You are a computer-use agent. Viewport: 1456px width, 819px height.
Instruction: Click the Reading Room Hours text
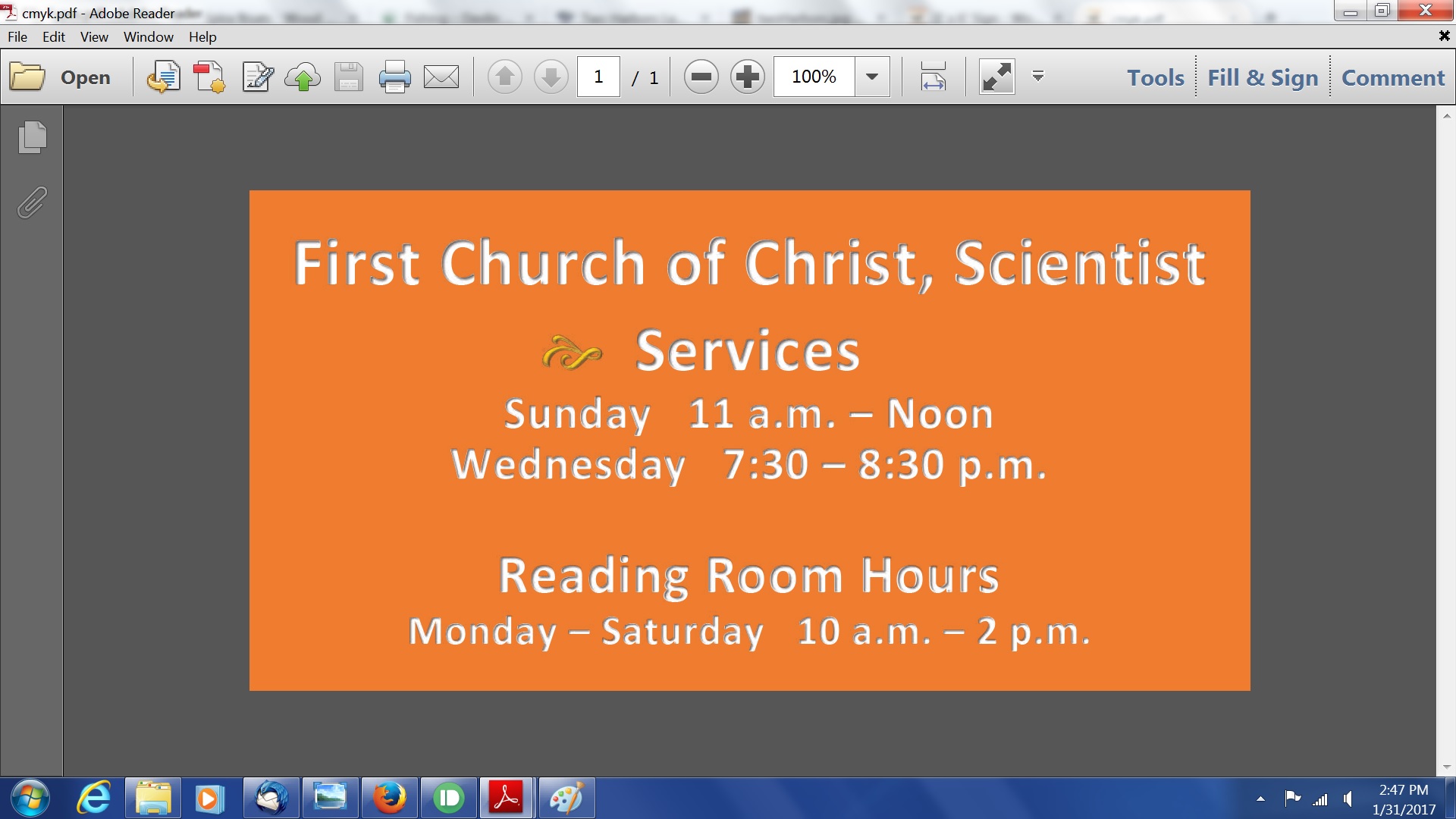pos(748,576)
